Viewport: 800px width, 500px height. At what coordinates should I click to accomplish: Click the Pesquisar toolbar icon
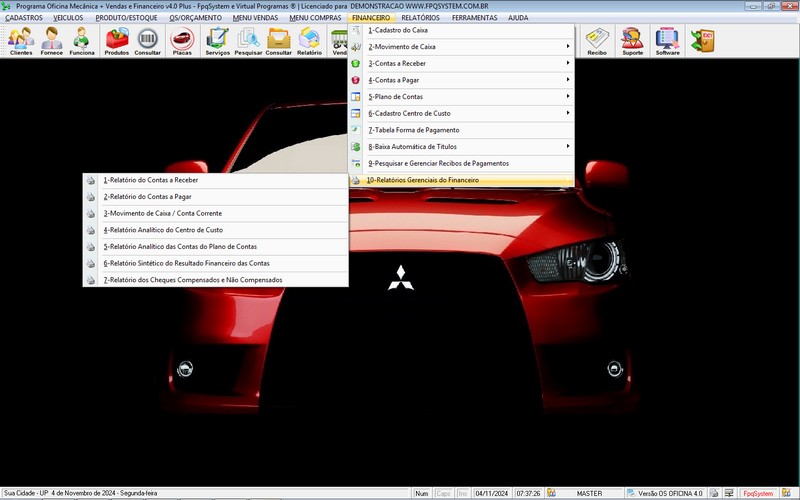point(248,41)
